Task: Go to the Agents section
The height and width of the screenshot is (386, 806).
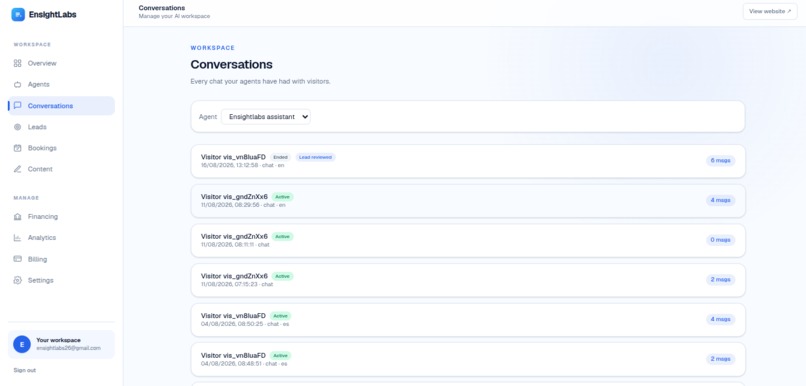Action: 61,84
